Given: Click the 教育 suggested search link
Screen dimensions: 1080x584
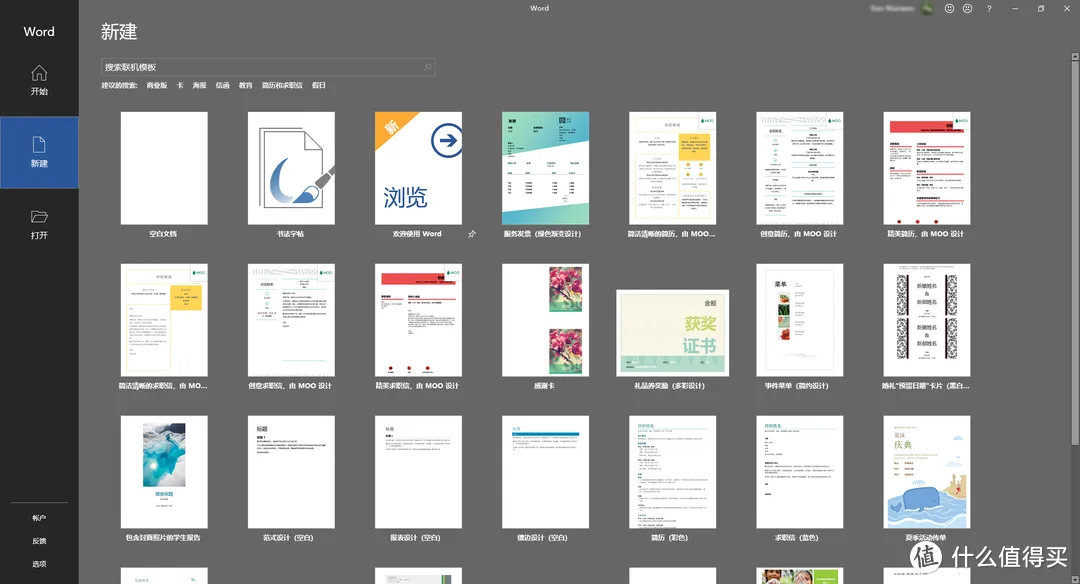Looking at the screenshot, I should 245,86.
